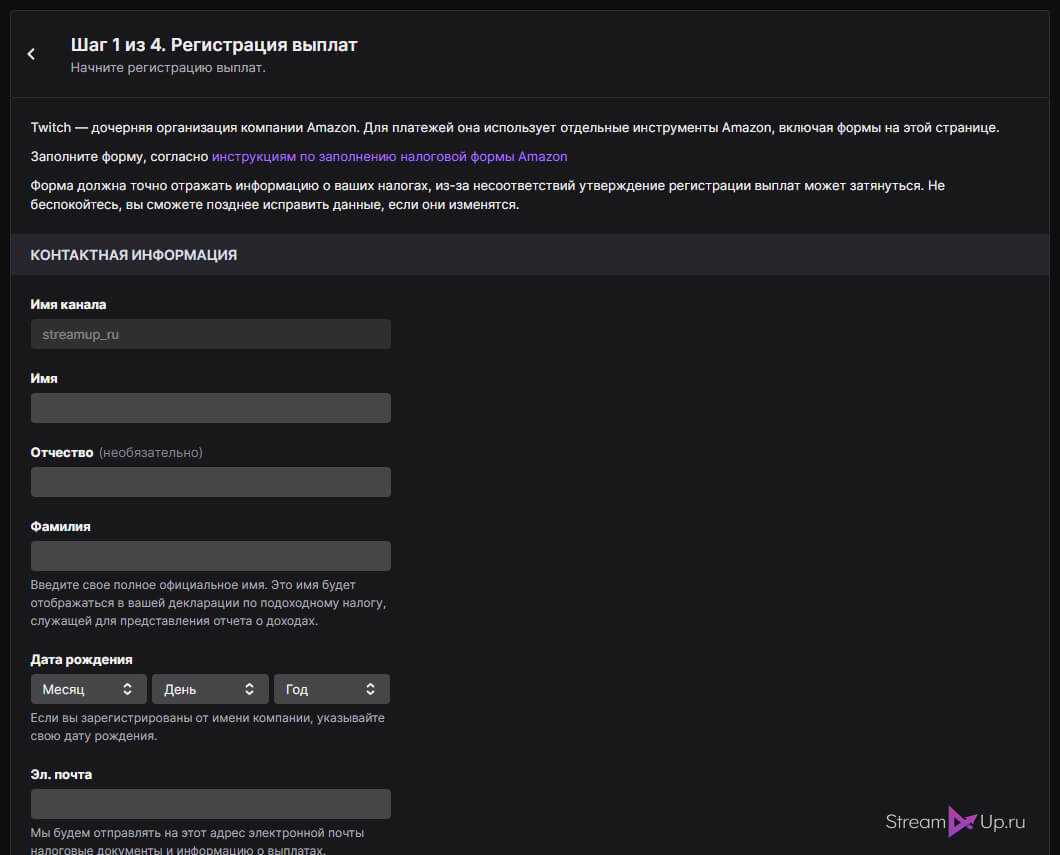Click the КОНТАКТНАЯ ИНФОРМАЦИЯ section header
Image resolution: width=1060 pixels, height=855 pixels.
pyautogui.click(x=530, y=255)
